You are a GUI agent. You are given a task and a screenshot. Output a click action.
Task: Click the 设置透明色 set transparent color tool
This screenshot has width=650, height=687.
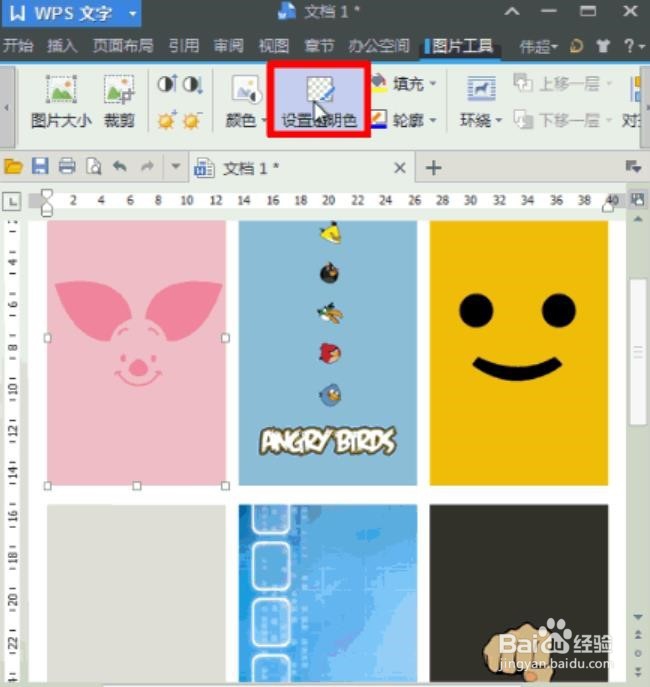coord(319,102)
